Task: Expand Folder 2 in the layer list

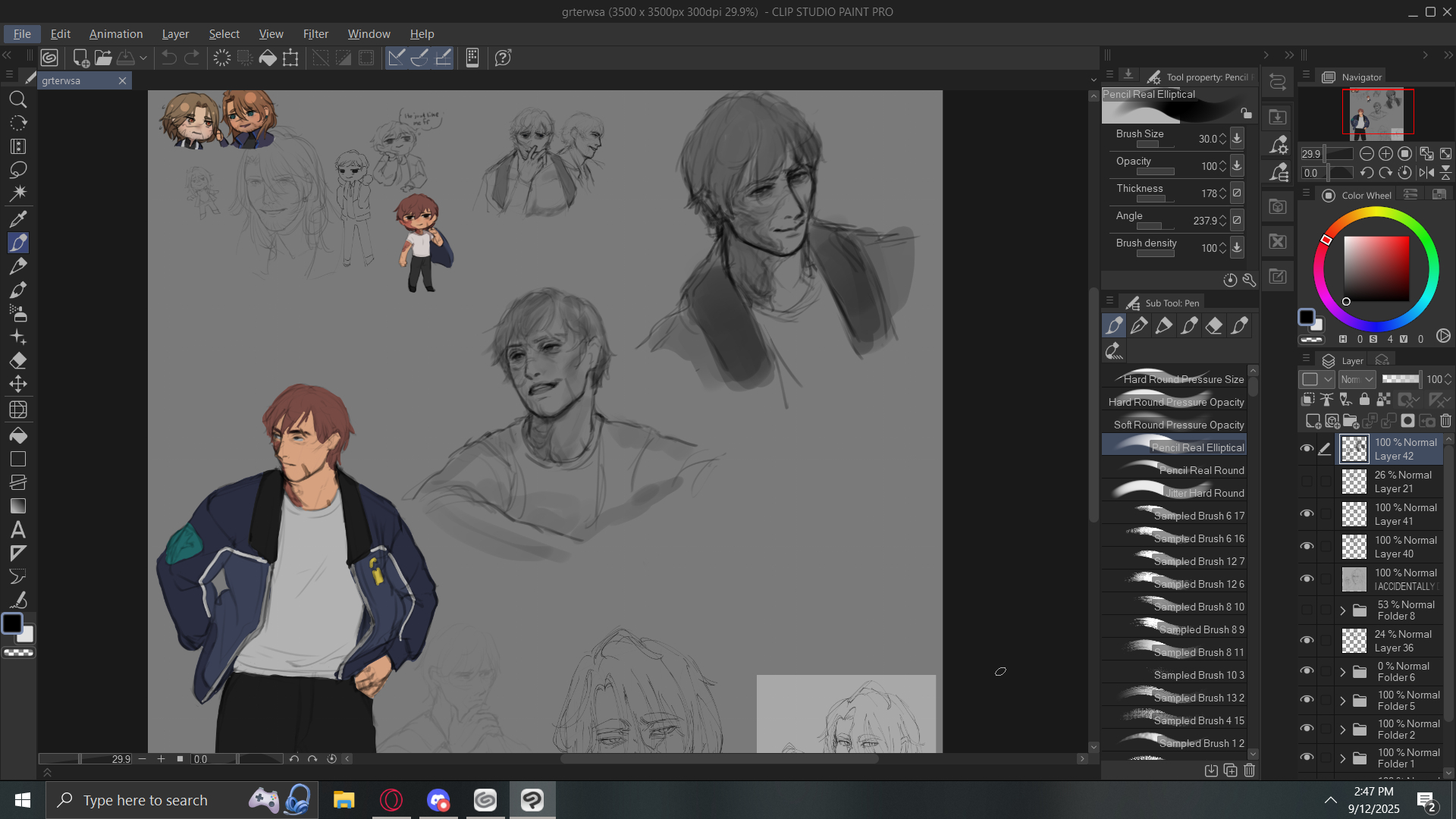Action: [x=1343, y=730]
